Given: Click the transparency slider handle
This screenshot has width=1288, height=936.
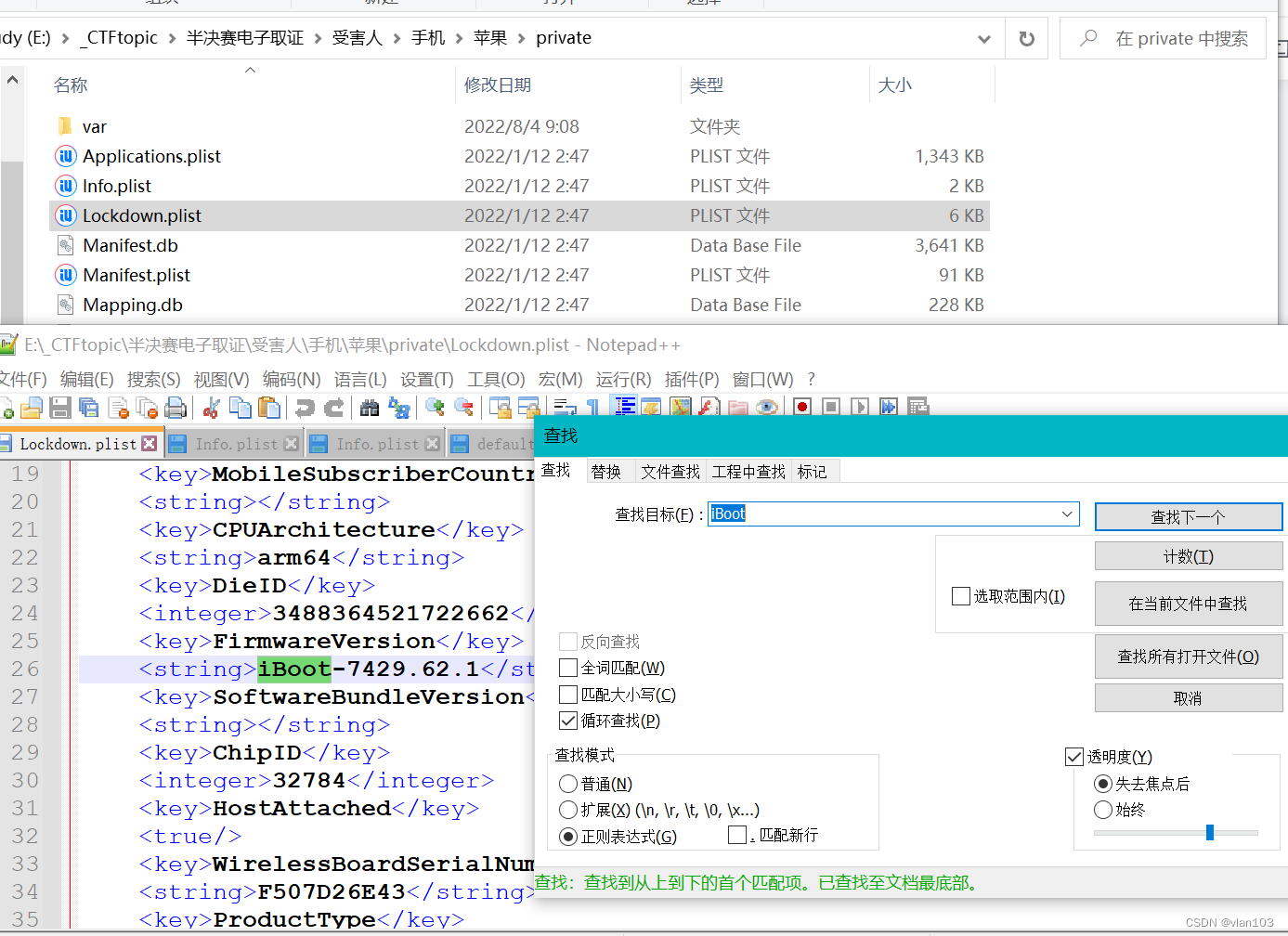Looking at the screenshot, I should coord(1209,832).
